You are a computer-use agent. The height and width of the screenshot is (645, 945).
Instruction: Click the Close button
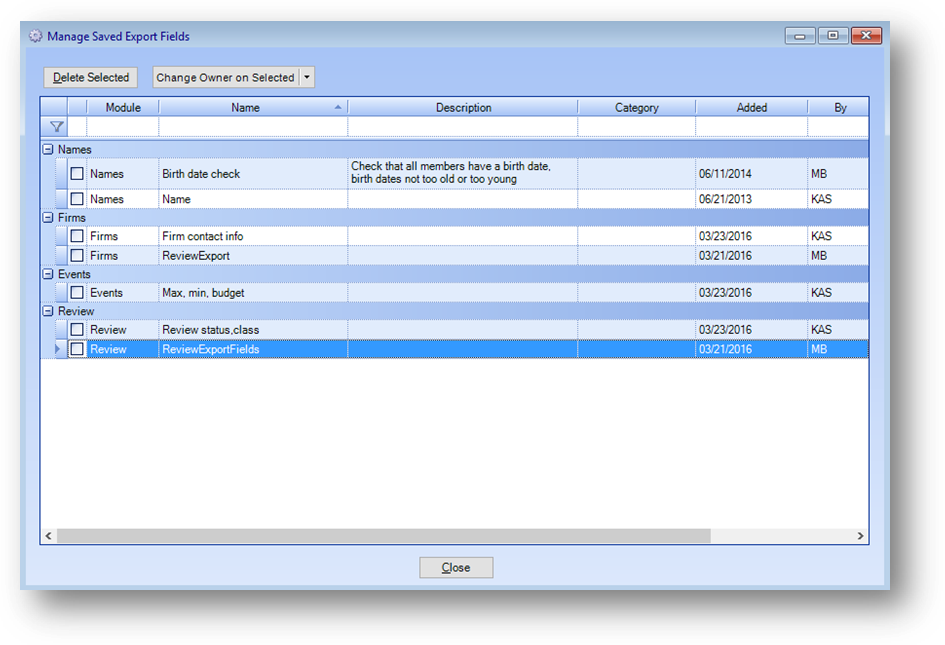[456, 567]
